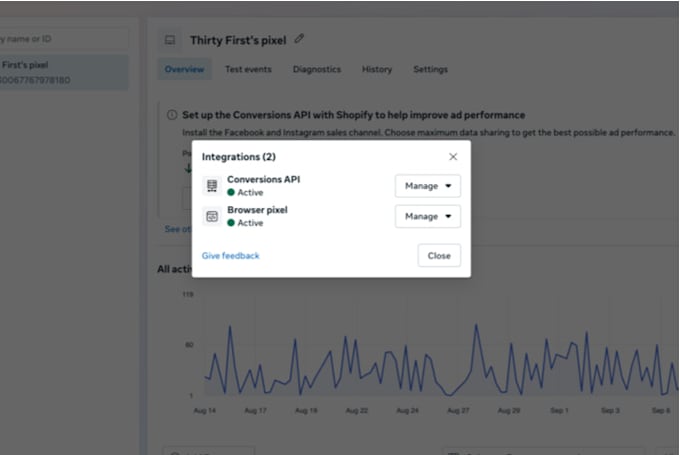Screen dimensions: 680x455
Task: Open the History tab
Action: click(376, 69)
